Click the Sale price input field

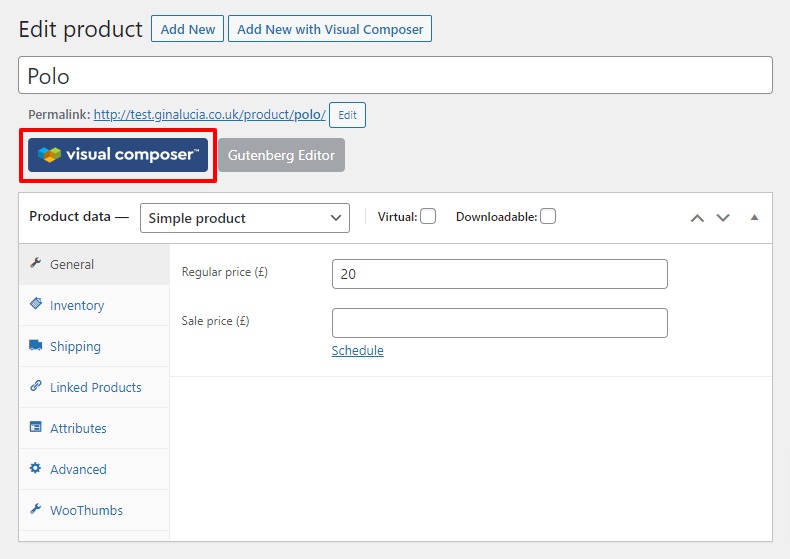pos(500,323)
